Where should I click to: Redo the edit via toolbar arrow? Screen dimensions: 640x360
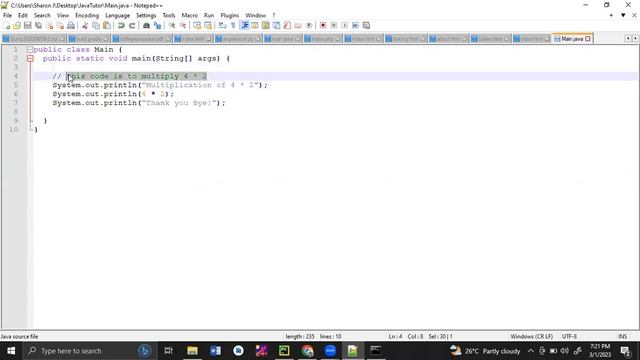(132, 25)
